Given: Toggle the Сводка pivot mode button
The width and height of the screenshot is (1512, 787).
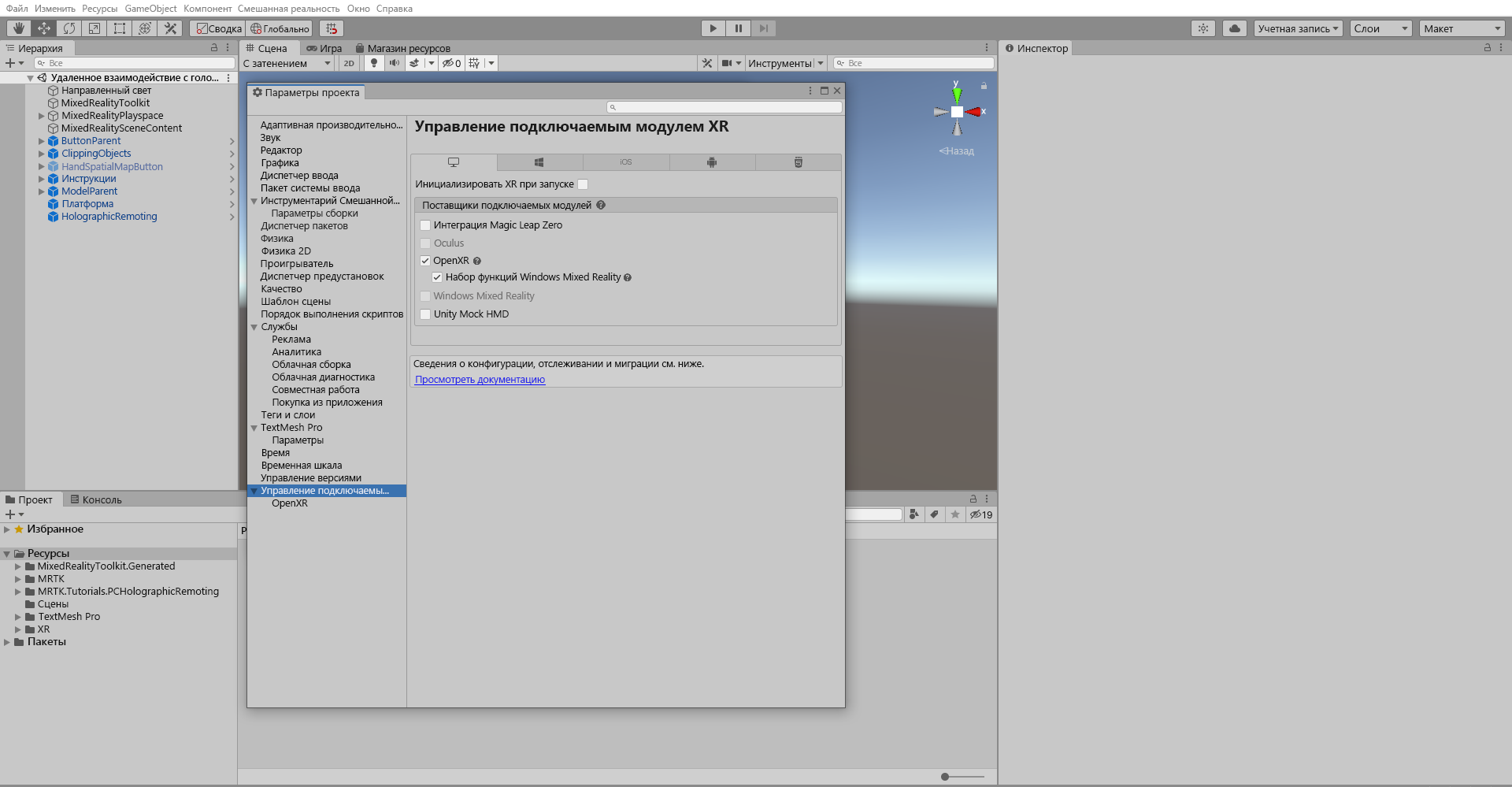Looking at the screenshot, I should [x=218, y=28].
